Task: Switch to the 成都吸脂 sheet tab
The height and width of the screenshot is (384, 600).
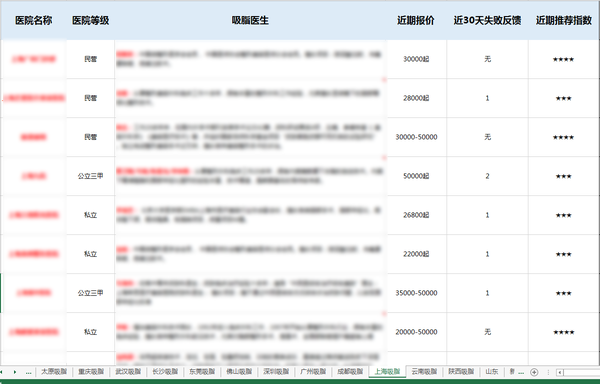Action: click(x=350, y=371)
